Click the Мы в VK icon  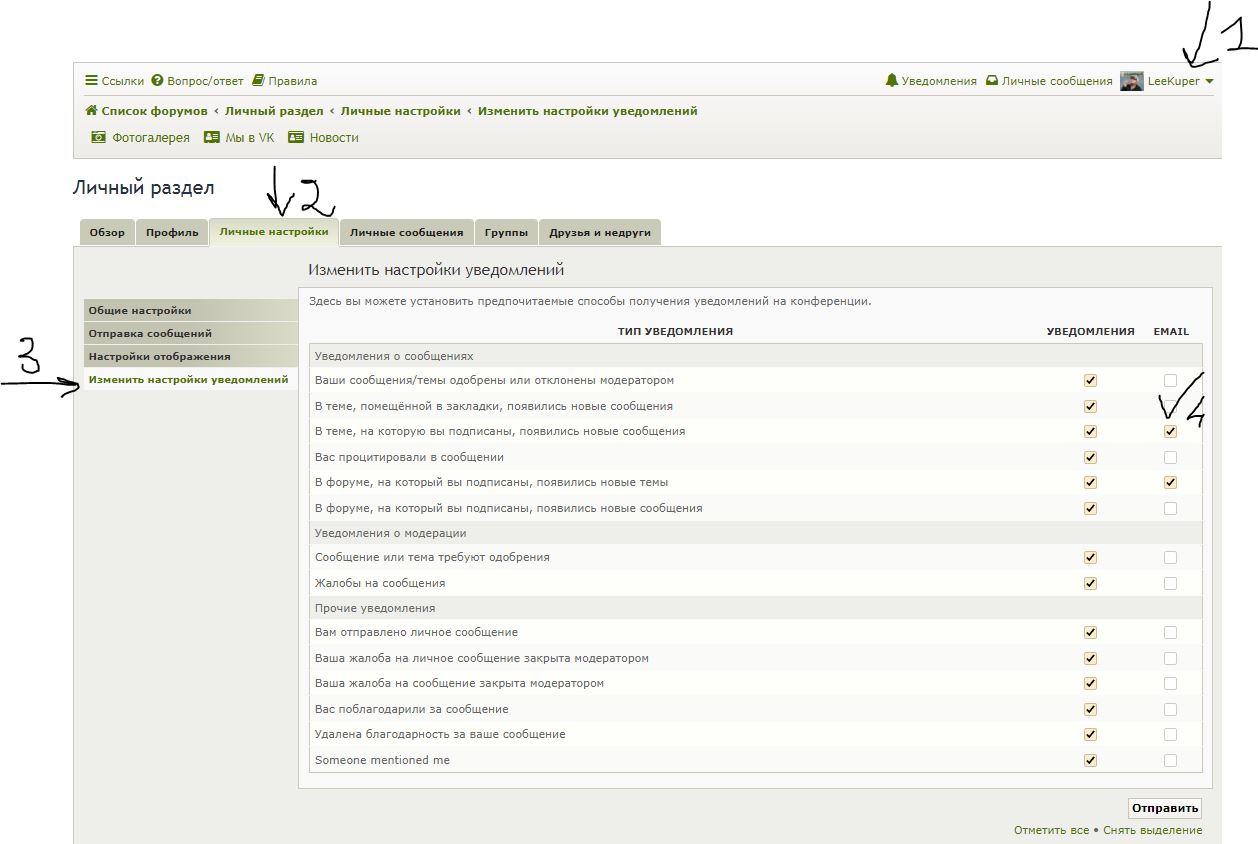[x=211, y=138]
